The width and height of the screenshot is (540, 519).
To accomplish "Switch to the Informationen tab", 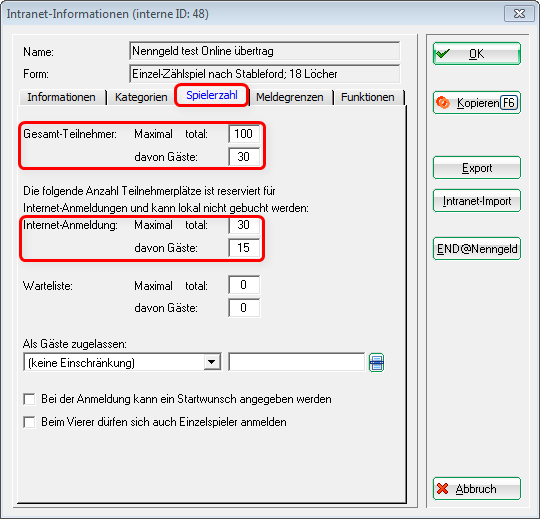I will point(62,97).
